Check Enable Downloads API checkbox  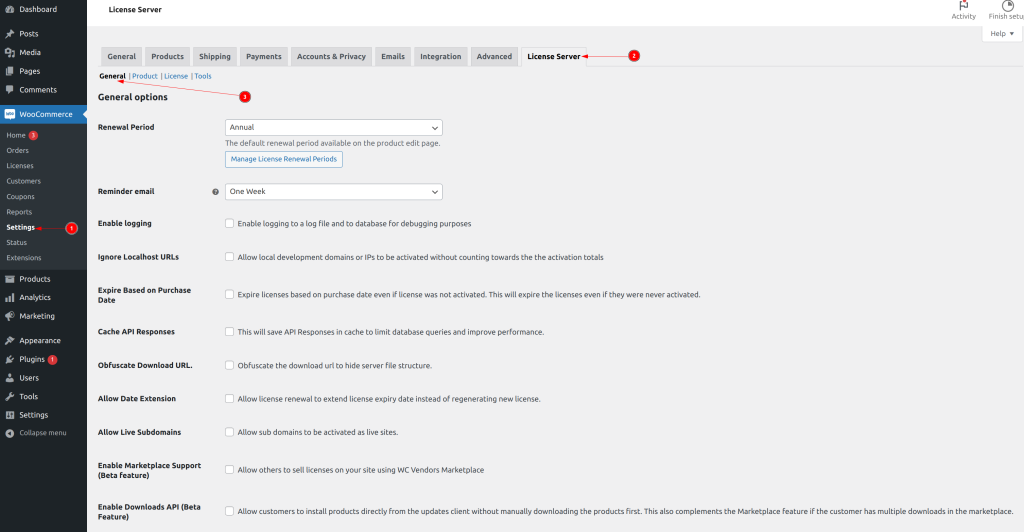pyautogui.click(x=229, y=511)
